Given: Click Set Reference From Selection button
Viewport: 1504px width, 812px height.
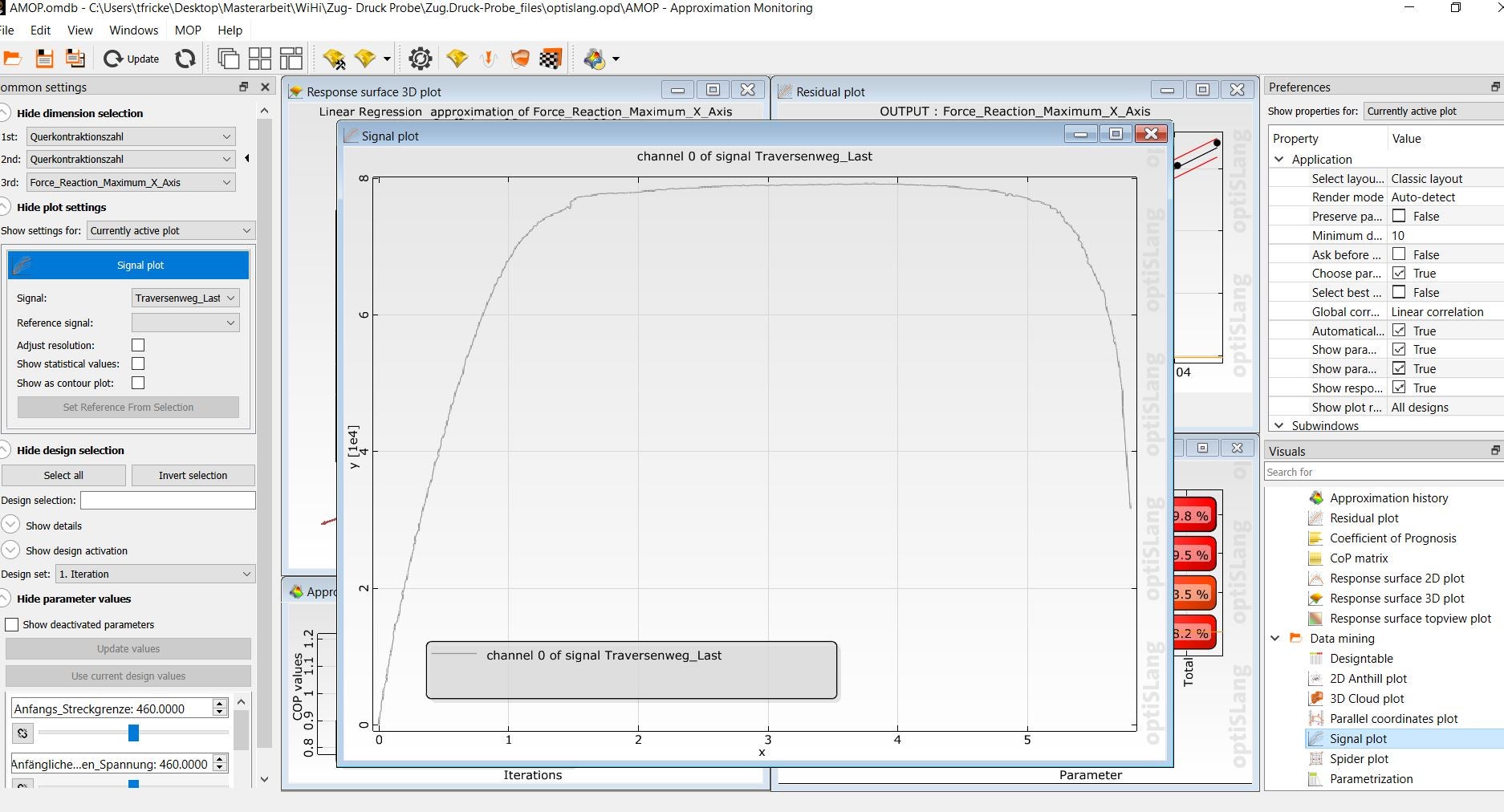Looking at the screenshot, I should 128,408.
